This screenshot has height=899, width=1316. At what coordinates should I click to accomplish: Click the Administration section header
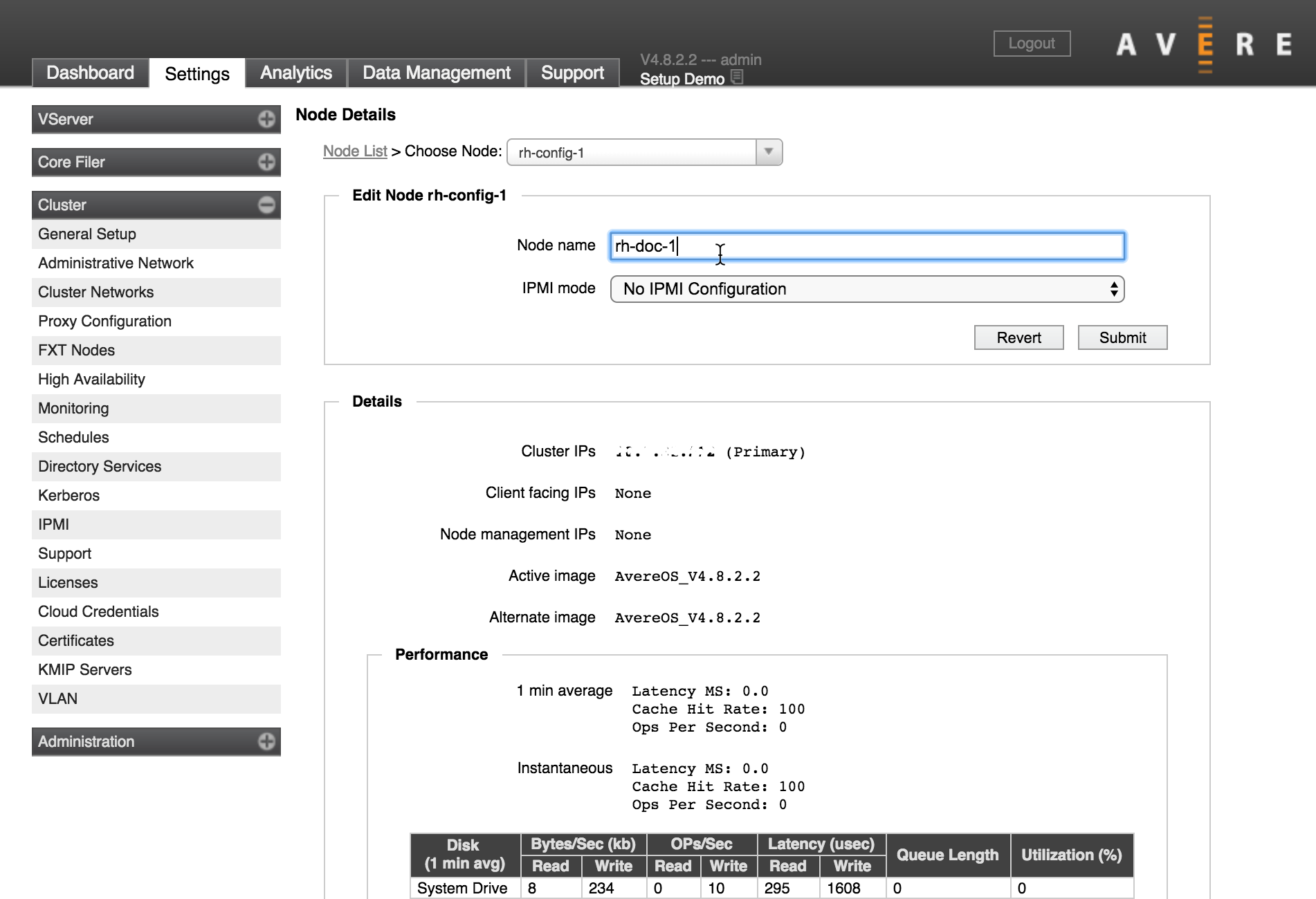point(156,741)
